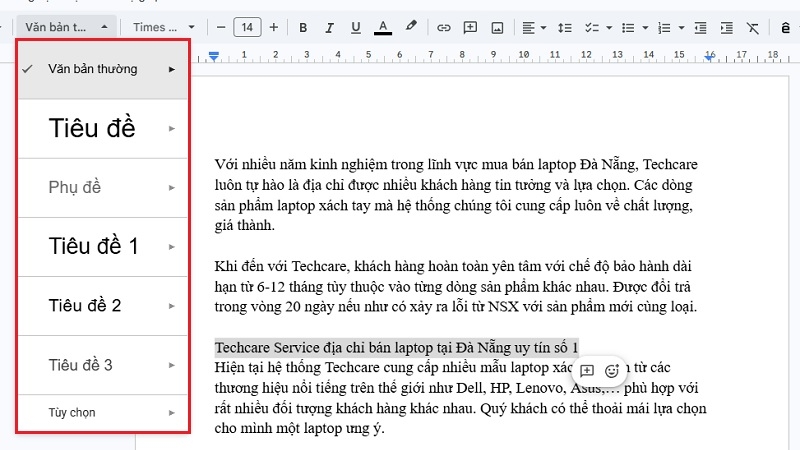Click the paragraph starting "Với nhiều năm"
The height and width of the screenshot is (450, 800).
click(x=456, y=195)
